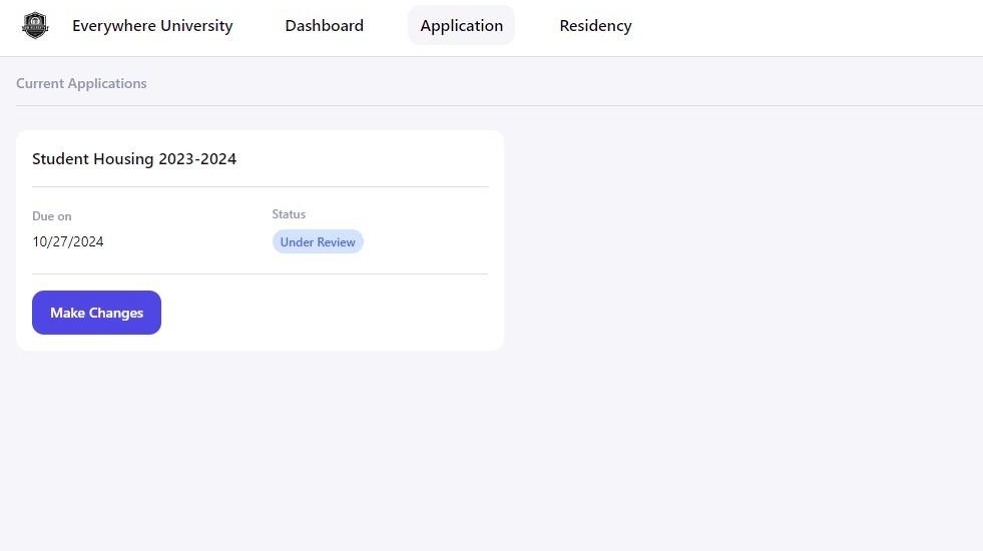
Task: Go to the Dashboard tab
Action: point(324,26)
